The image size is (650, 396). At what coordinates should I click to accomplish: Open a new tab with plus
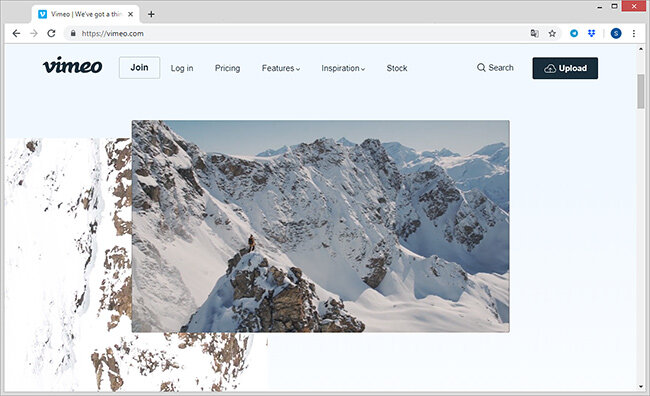151,14
